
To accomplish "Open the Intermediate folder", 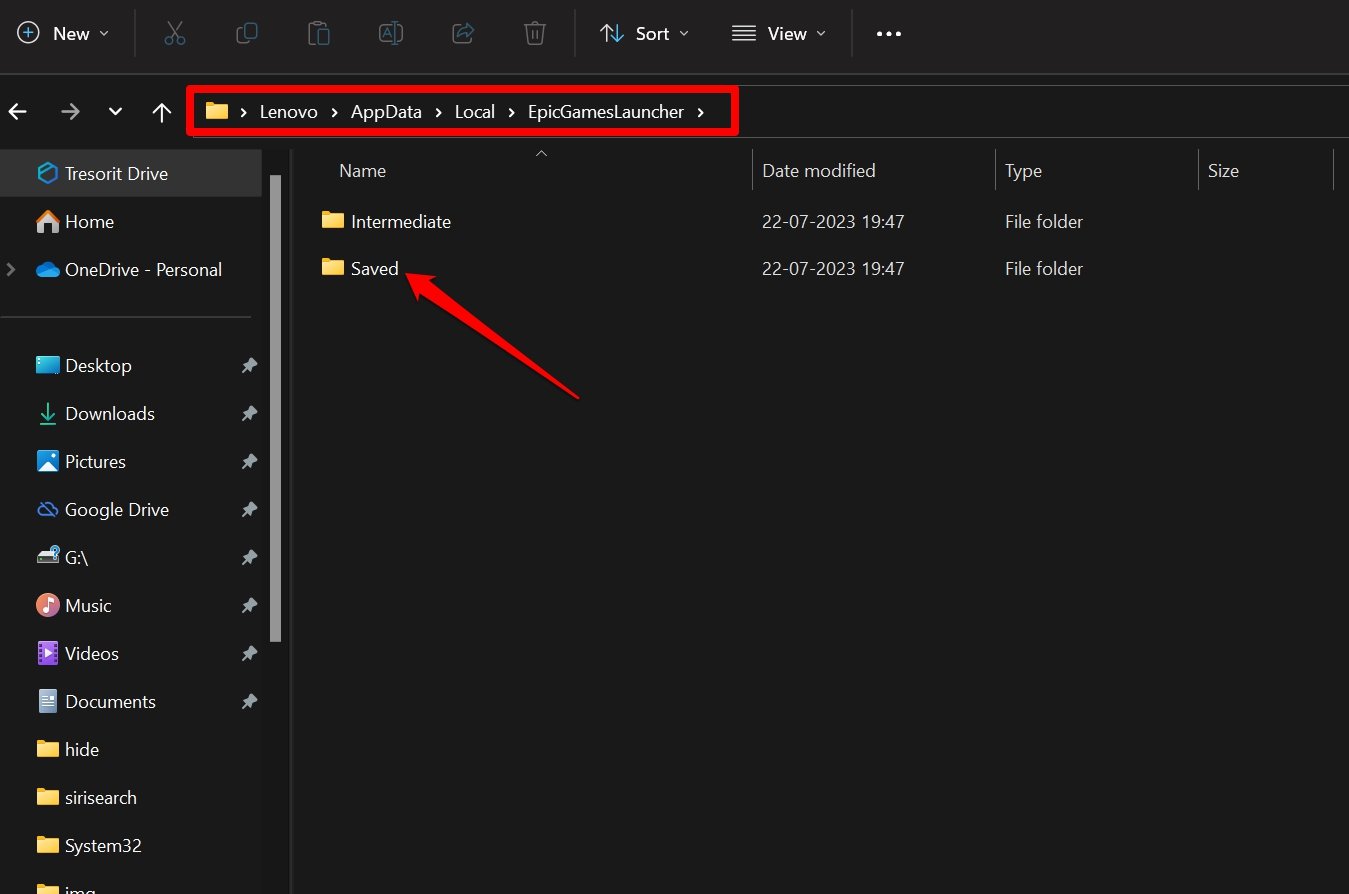I will [x=399, y=221].
